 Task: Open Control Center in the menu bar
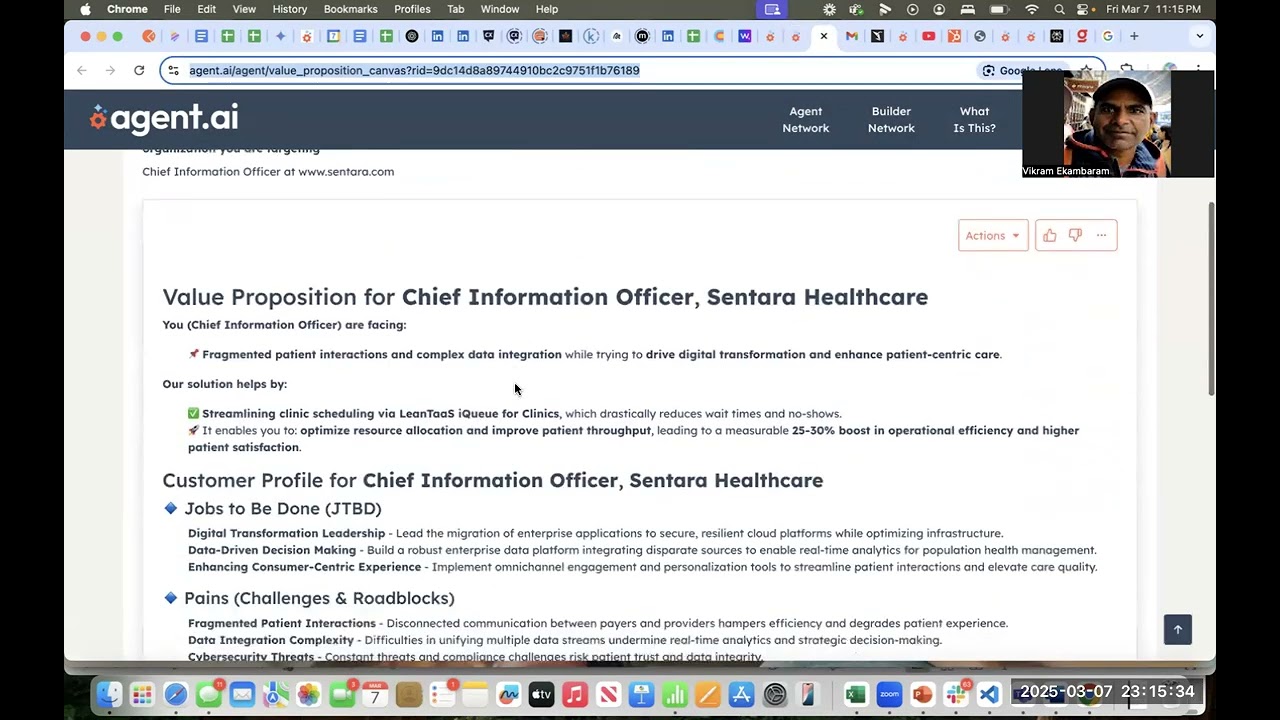[1084, 9]
